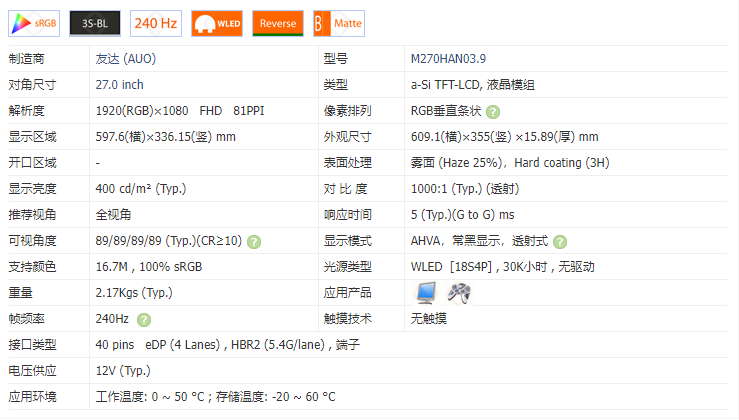Open the manufacturer link 友达 (AUO)
Screen dimensions: 739x420
(x=125, y=59)
